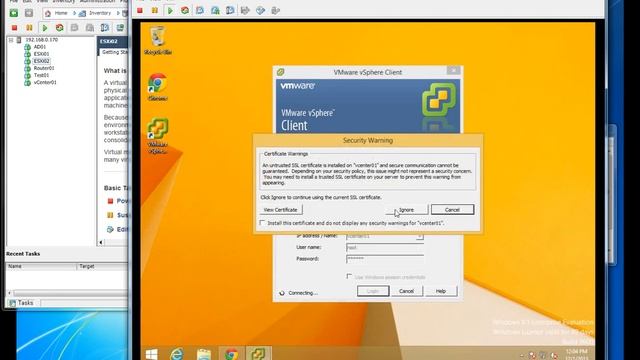This screenshot has height=360, width=640.
Task: Click Home in the main window breadcrumb
Action: tap(61, 13)
